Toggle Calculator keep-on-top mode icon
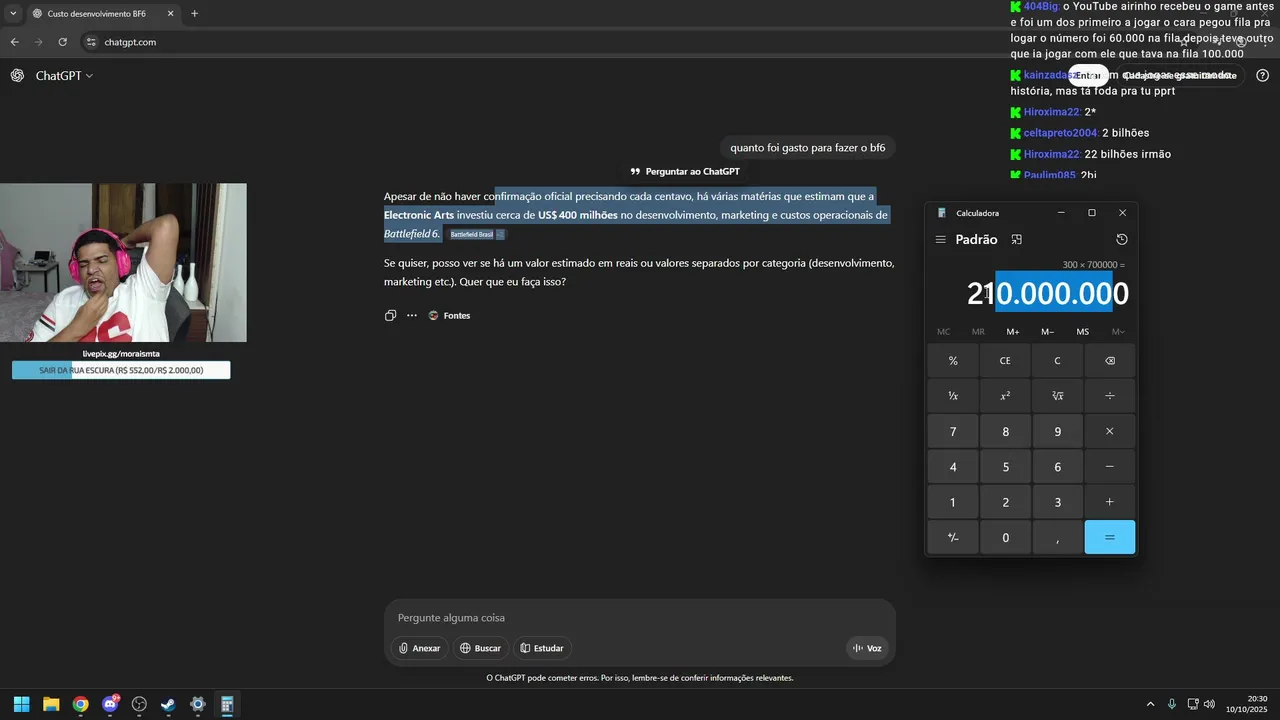The image size is (1280, 720). [x=1016, y=240]
